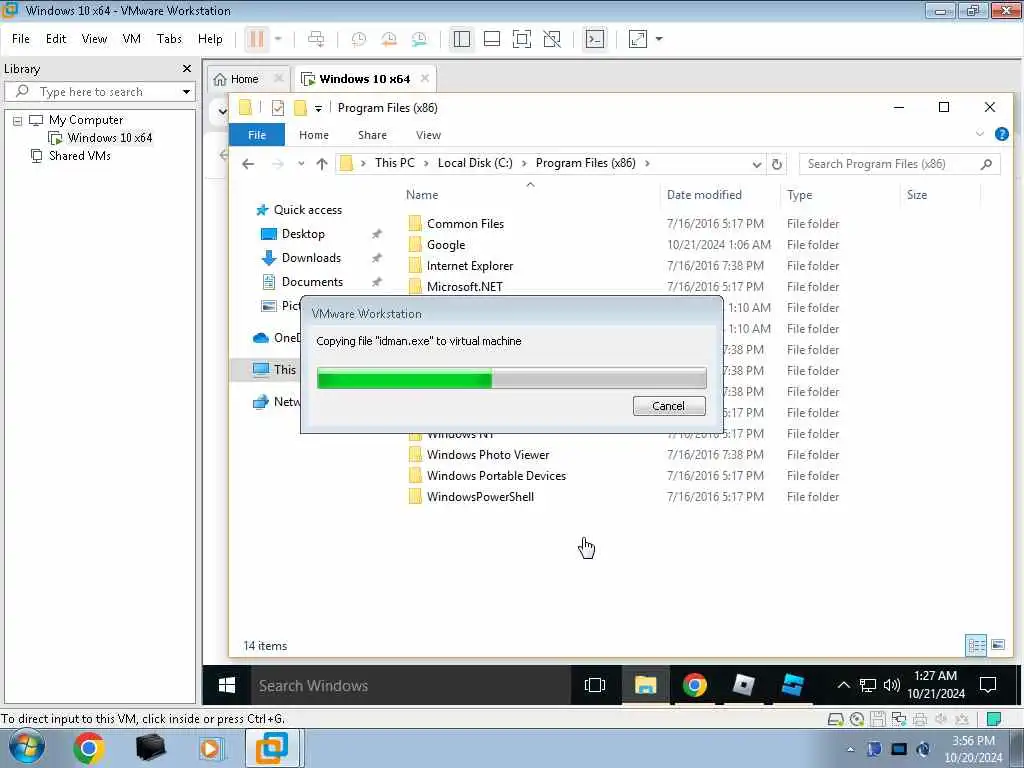Switch to details view icon
The image size is (1024, 768).
(976, 646)
